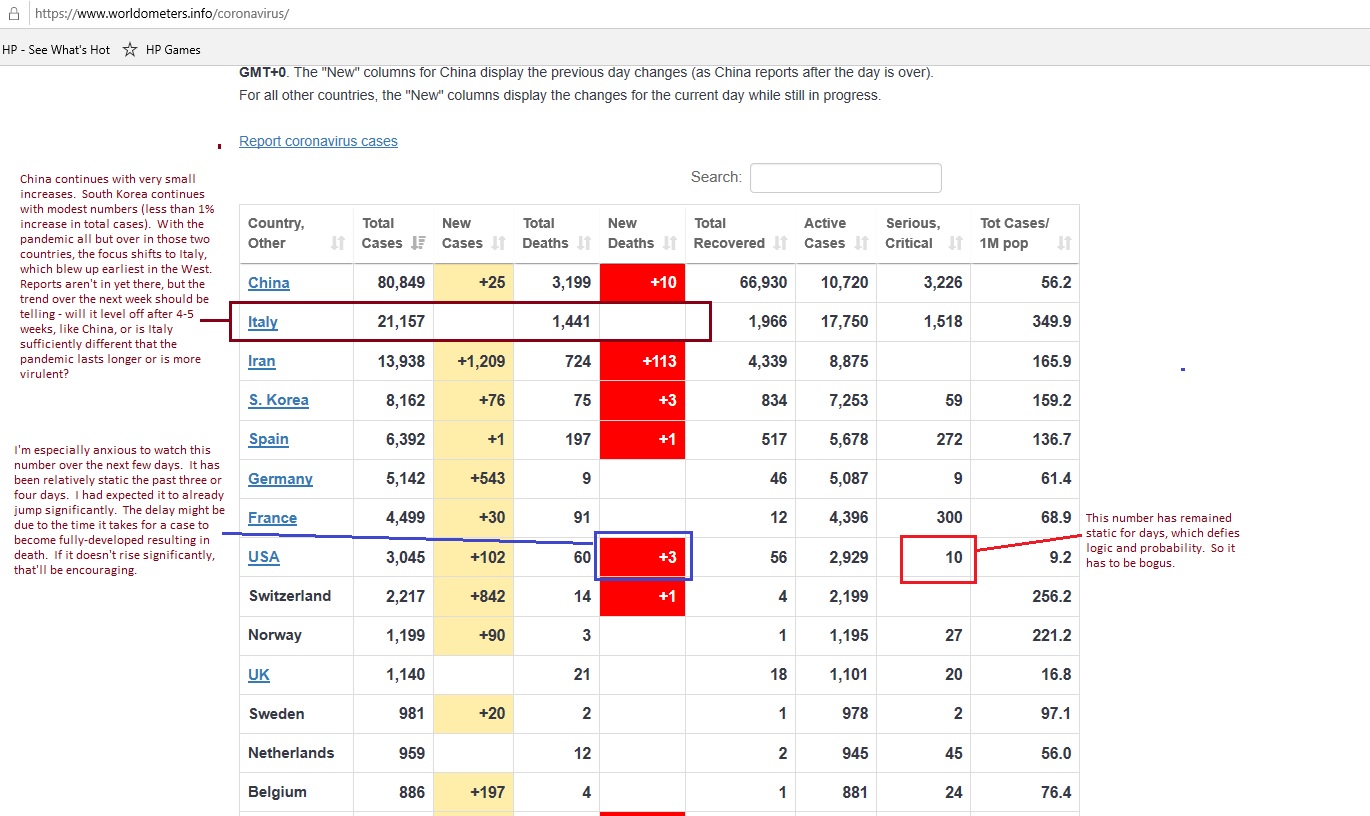Open the Italy country link
The image size is (1370, 816).
tap(263, 322)
